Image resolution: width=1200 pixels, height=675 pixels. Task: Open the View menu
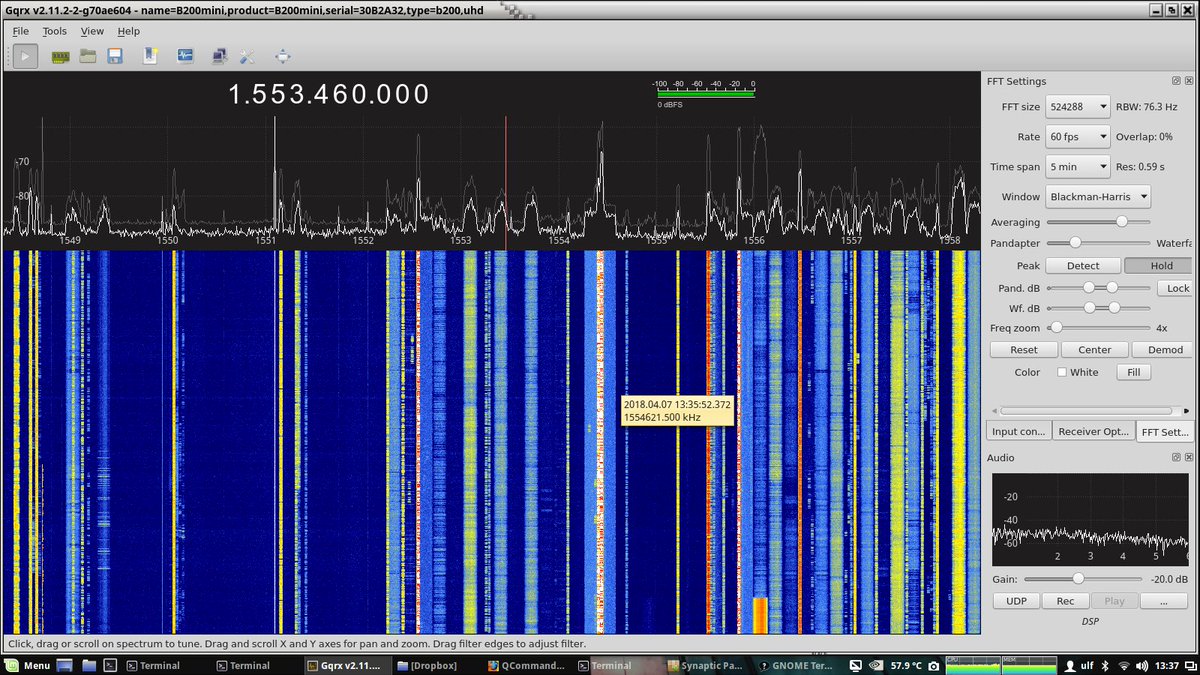point(92,31)
